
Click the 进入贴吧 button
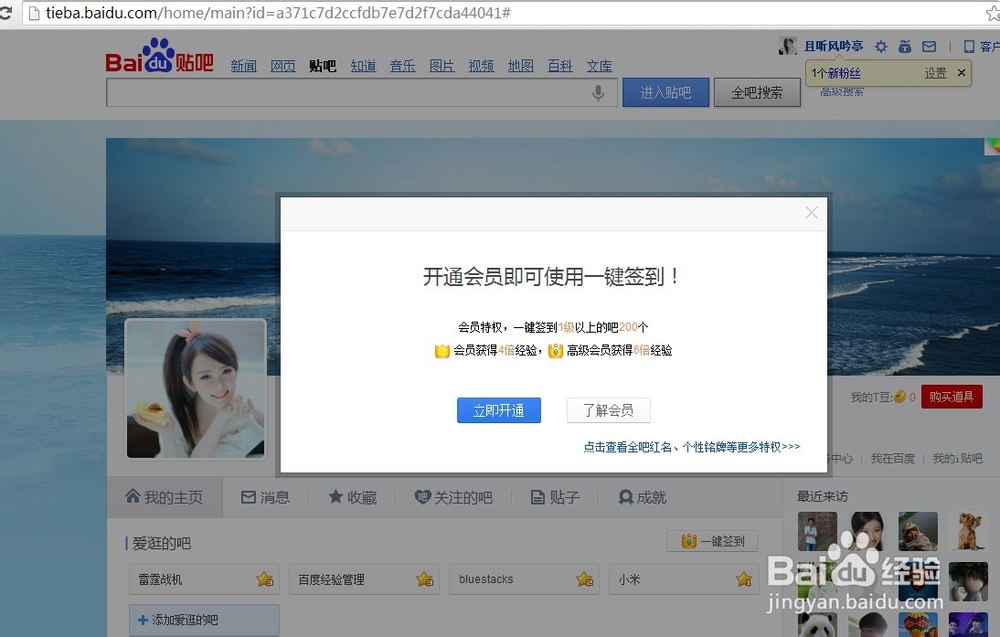click(666, 92)
